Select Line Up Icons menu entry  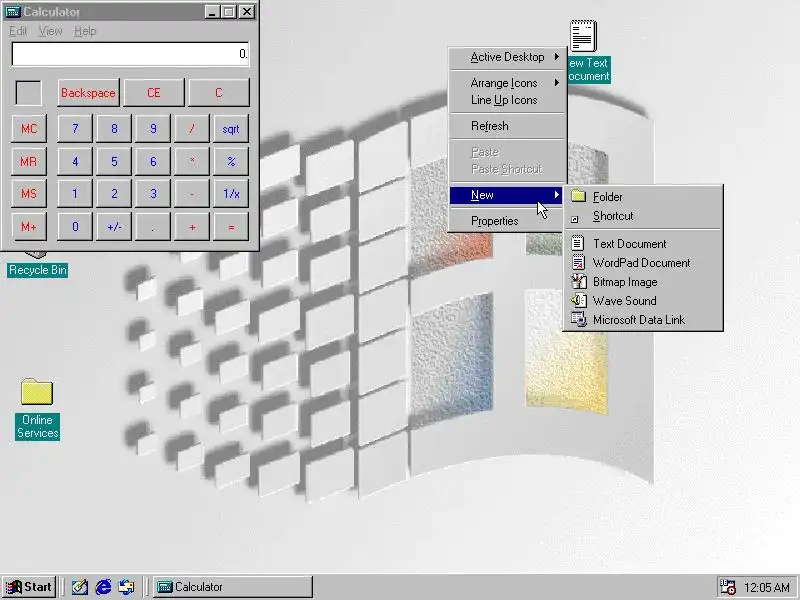[x=508, y=100]
